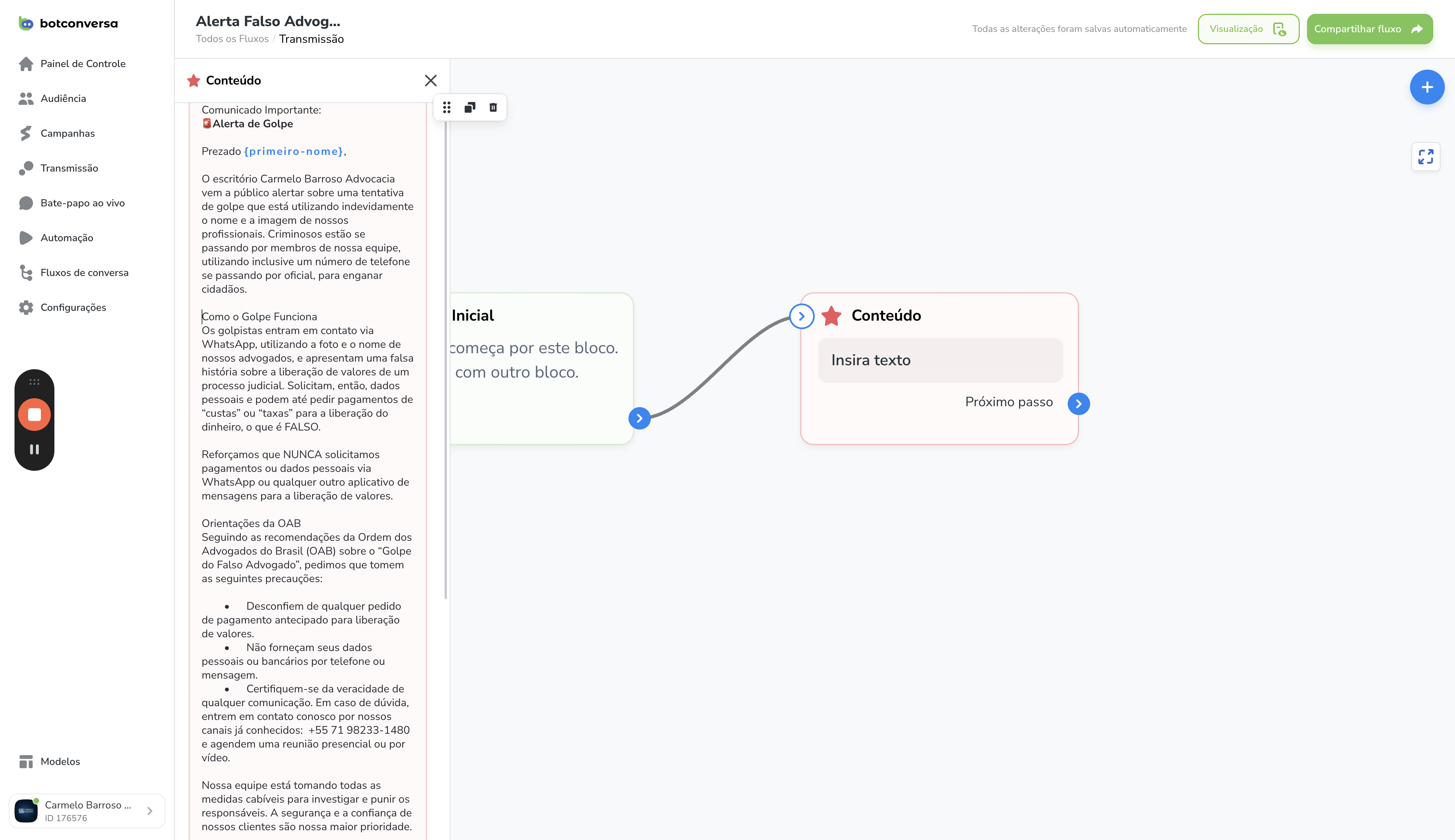Click the content panel vertical scrollbar
Image resolution: width=1455 pixels, height=840 pixels.
[446, 358]
